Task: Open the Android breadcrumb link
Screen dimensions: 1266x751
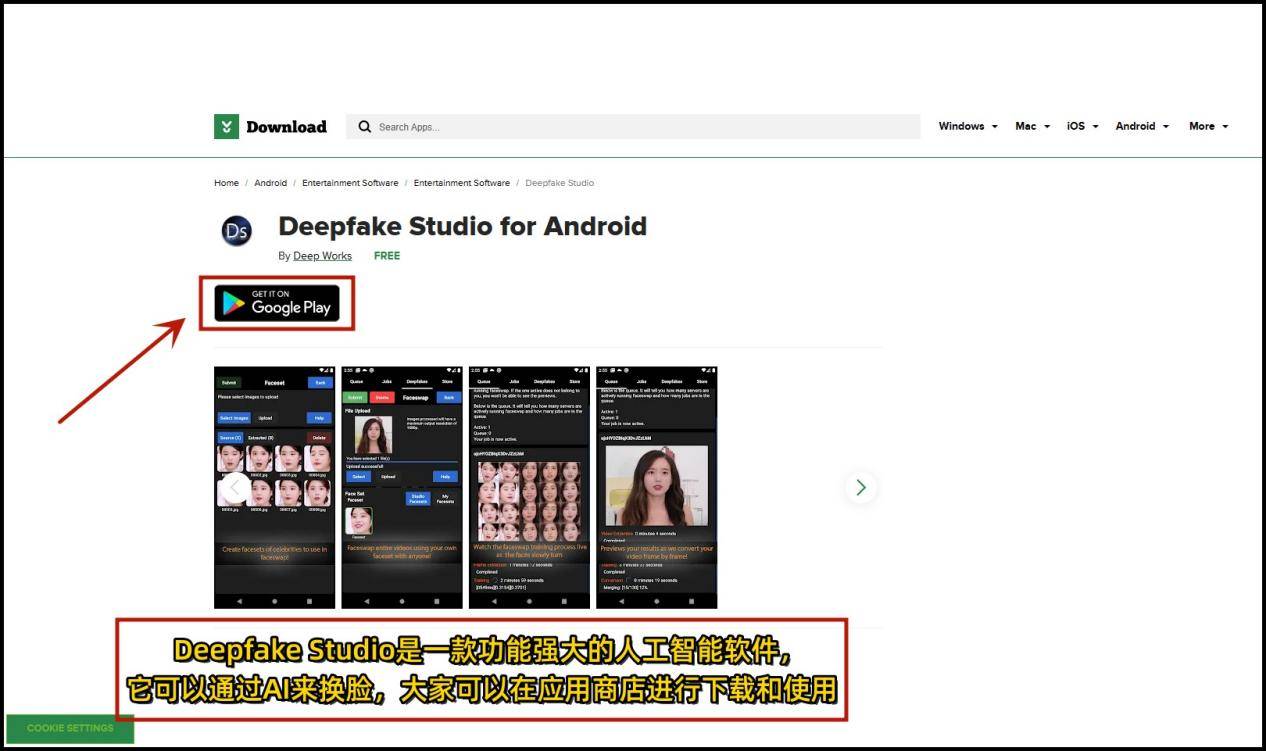Action: pyautogui.click(x=270, y=183)
